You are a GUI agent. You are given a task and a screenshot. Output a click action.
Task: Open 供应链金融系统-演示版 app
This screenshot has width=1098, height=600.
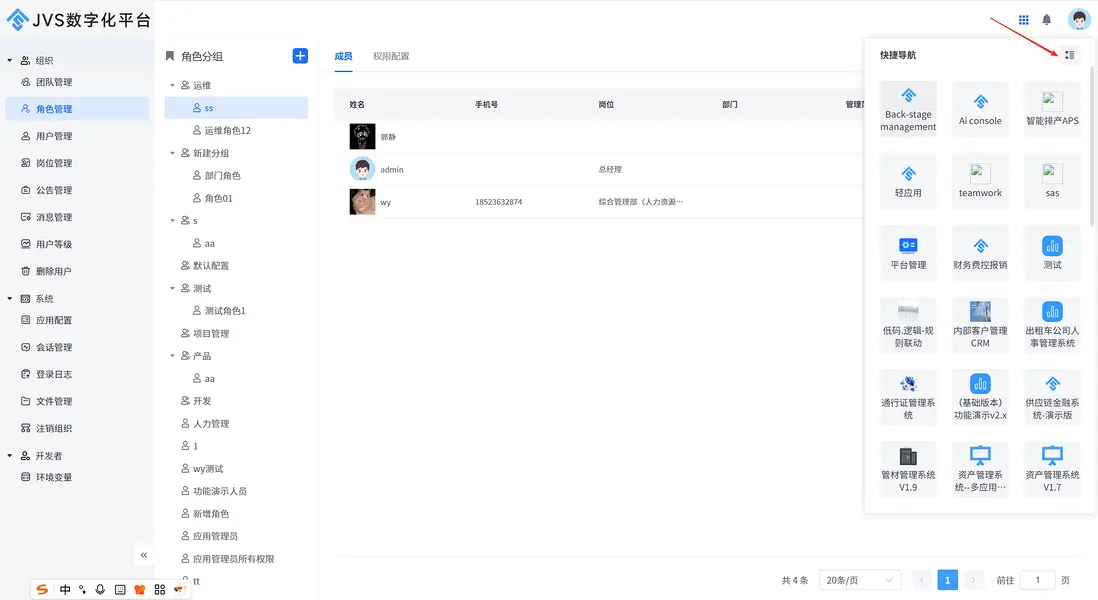pos(1052,397)
